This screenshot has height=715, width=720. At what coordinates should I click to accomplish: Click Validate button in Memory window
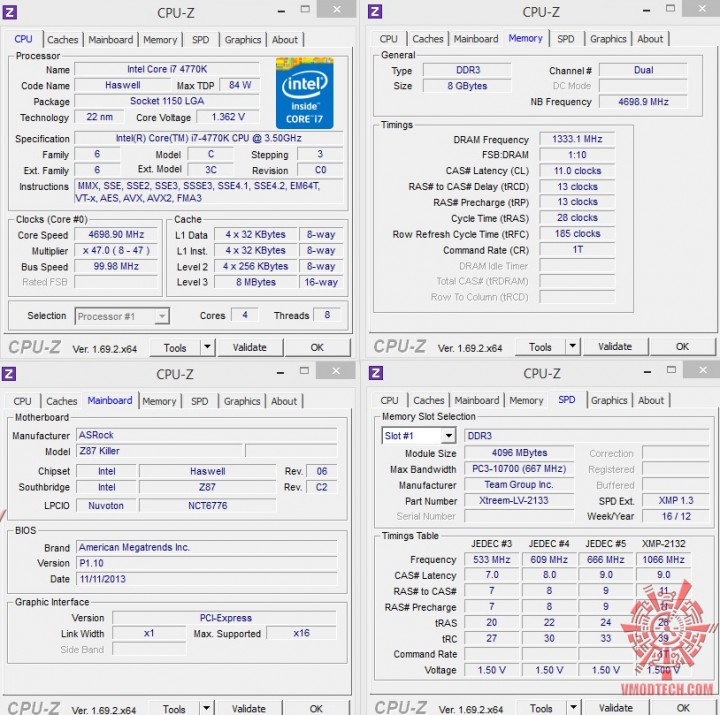615,346
